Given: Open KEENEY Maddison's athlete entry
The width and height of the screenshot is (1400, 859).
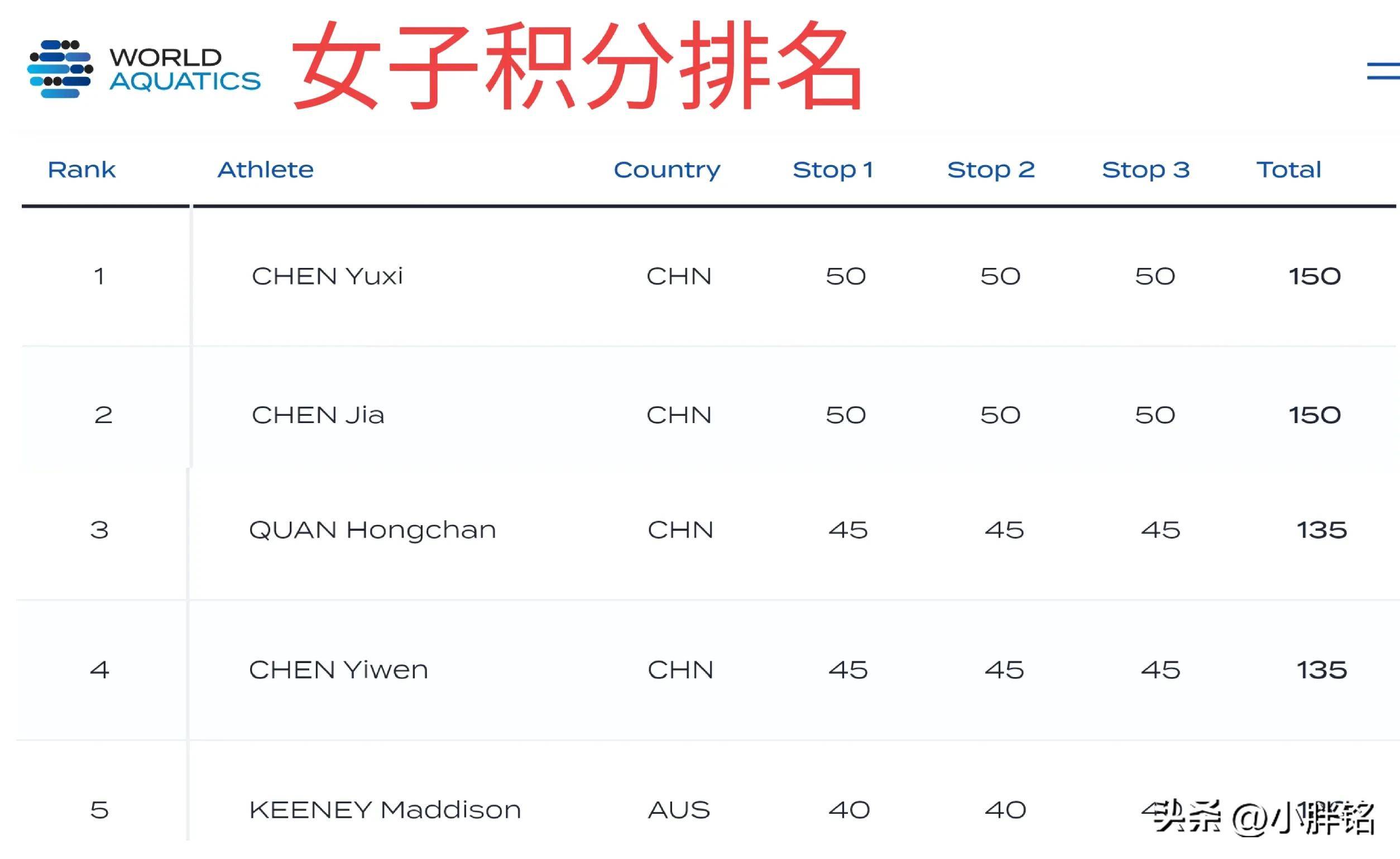Looking at the screenshot, I should pyautogui.click(x=385, y=809).
